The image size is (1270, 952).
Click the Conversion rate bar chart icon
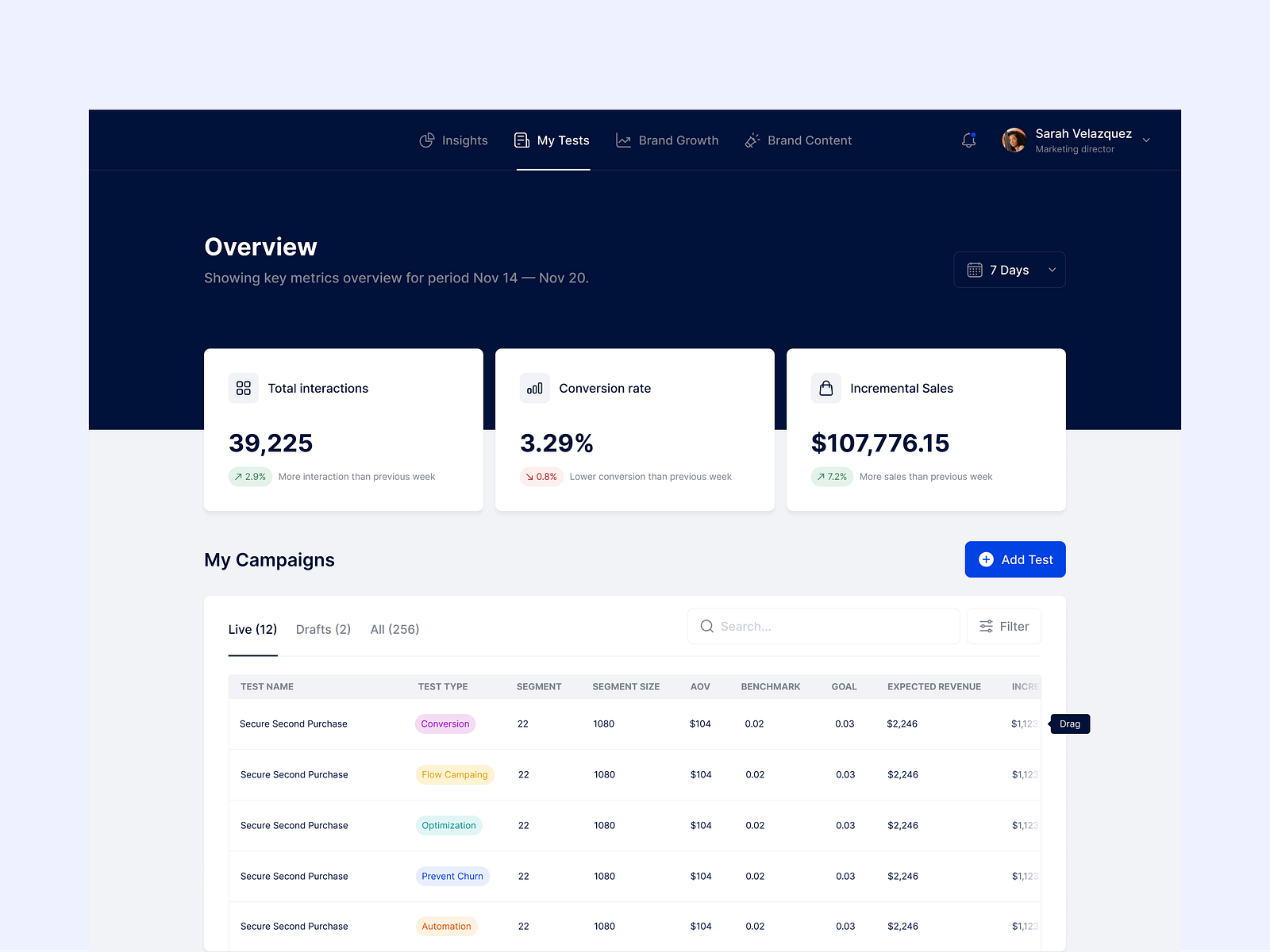535,388
